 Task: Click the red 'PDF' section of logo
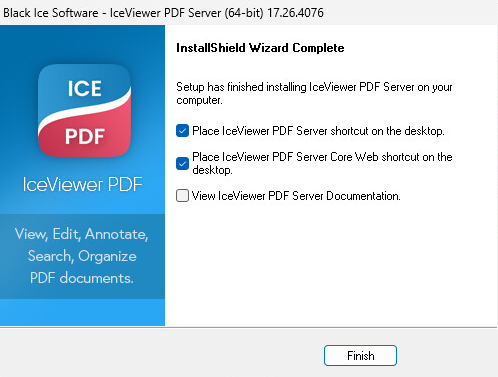(85, 136)
